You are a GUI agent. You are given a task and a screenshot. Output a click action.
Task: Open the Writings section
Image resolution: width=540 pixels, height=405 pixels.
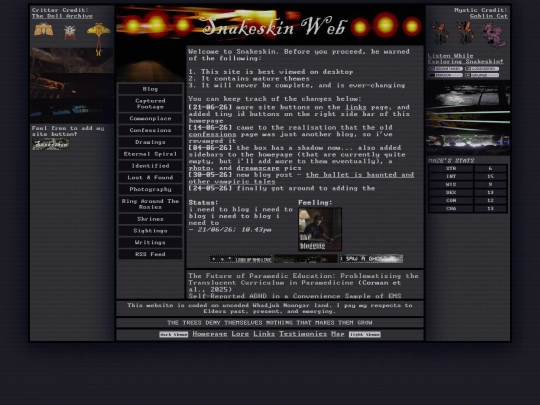[x=150, y=242]
